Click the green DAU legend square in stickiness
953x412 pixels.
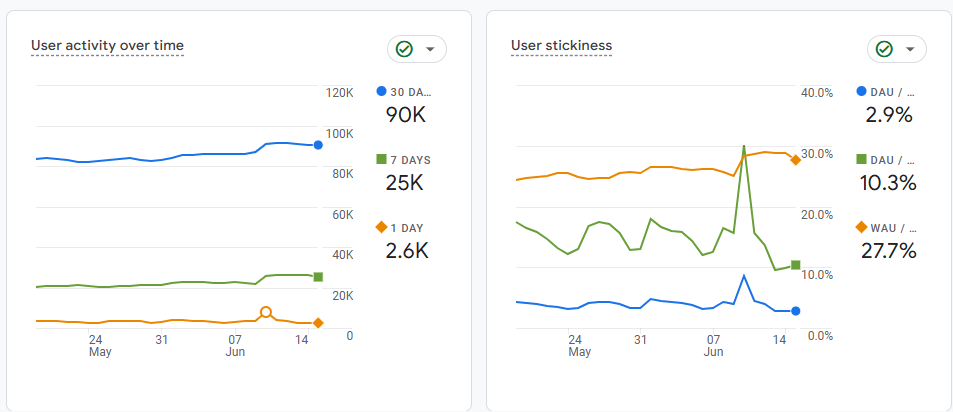[861, 160]
